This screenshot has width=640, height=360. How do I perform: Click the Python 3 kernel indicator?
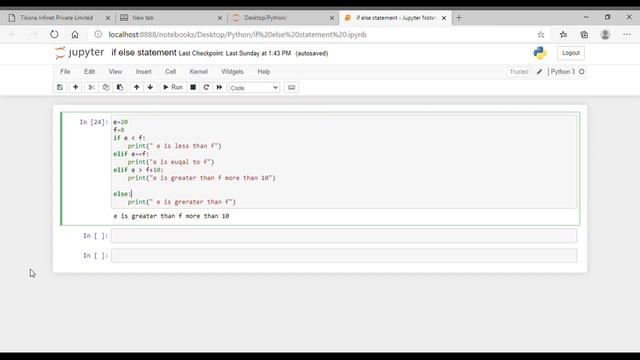[x=562, y=72]
